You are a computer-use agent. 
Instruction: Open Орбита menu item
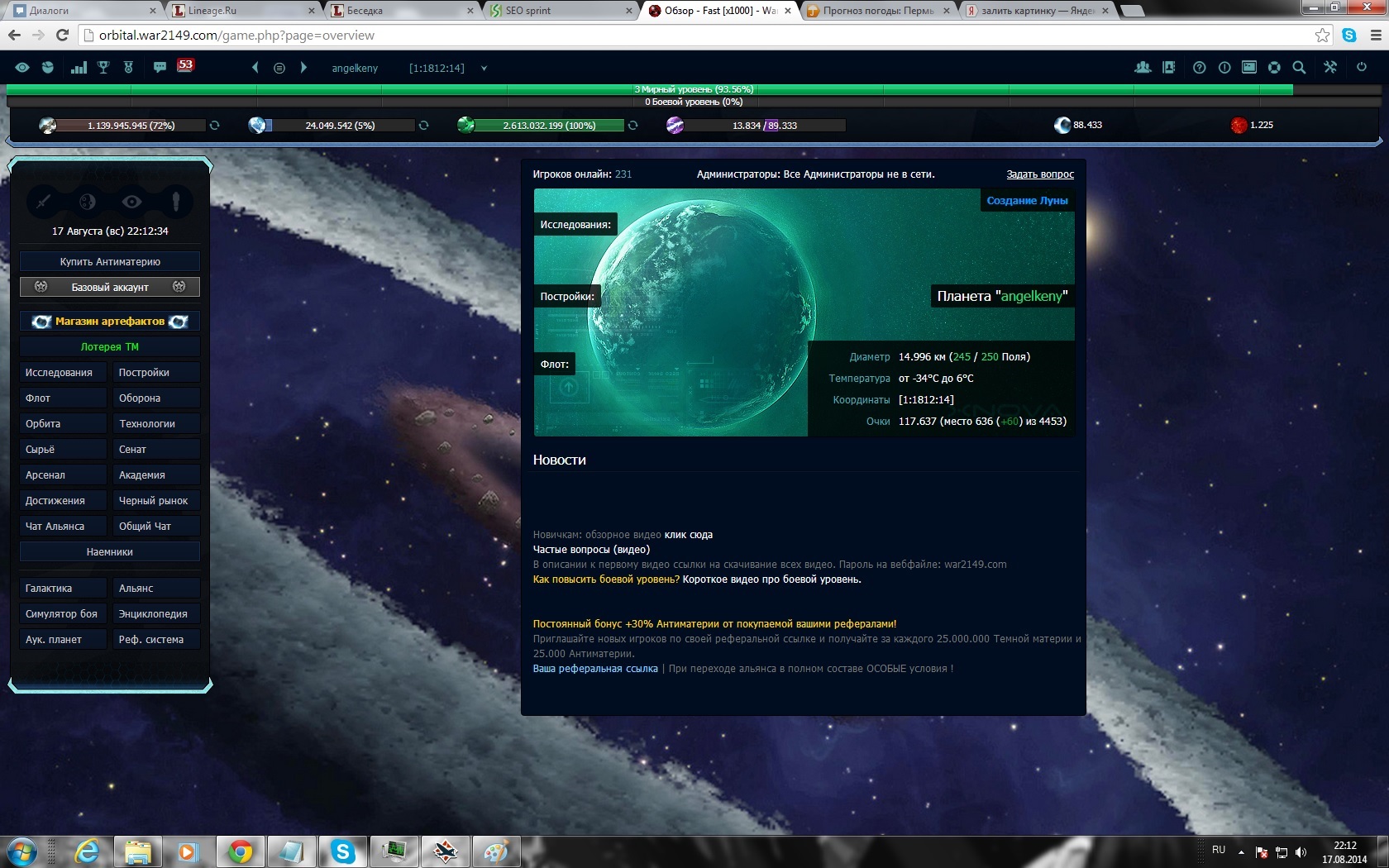64,423
